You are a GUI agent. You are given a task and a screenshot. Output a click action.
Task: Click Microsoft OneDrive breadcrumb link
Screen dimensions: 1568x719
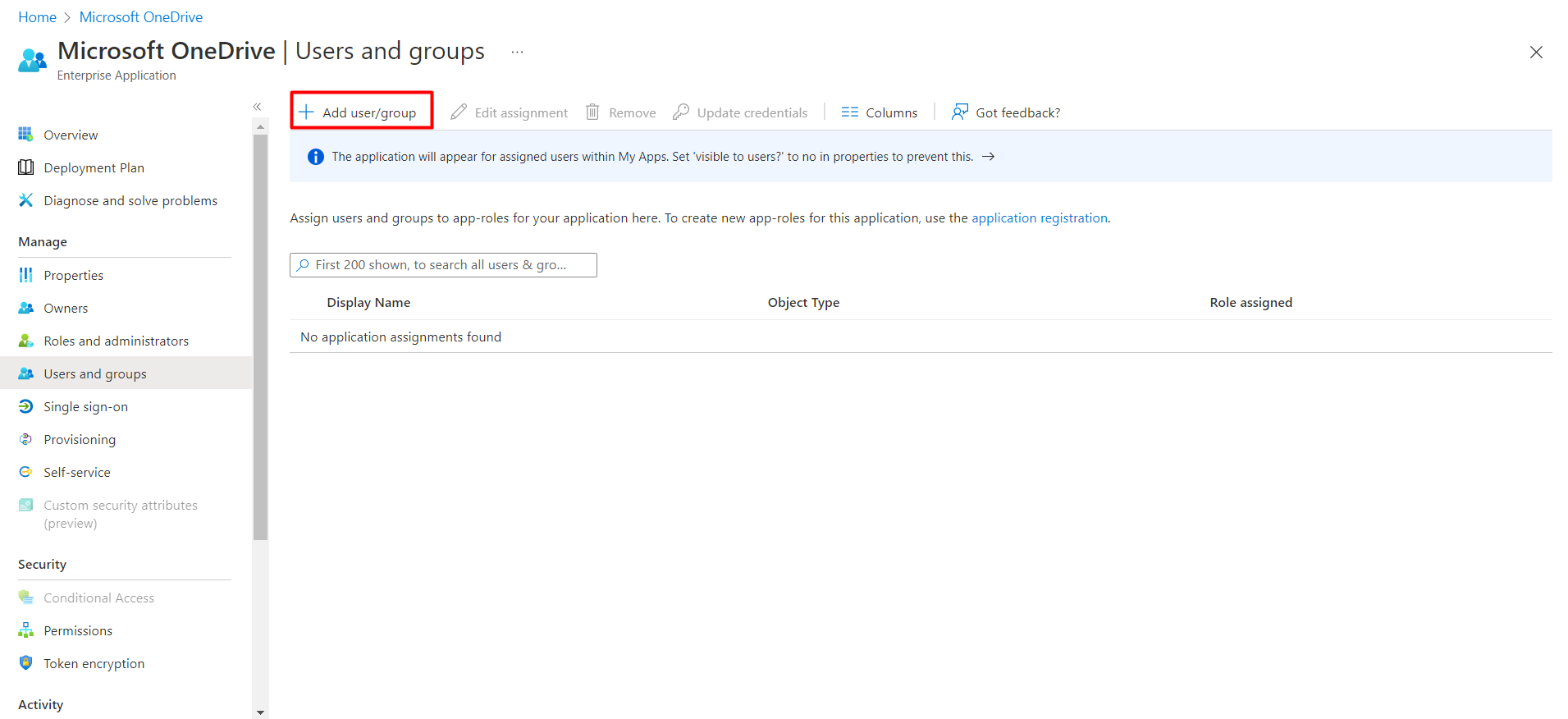click(141, 17)
